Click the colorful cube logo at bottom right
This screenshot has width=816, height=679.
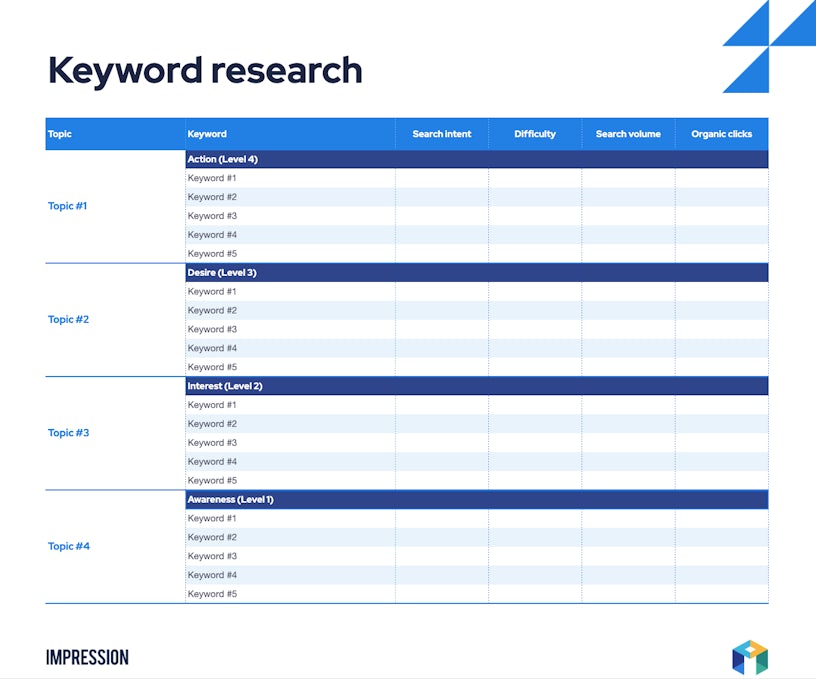pos(749,657)
